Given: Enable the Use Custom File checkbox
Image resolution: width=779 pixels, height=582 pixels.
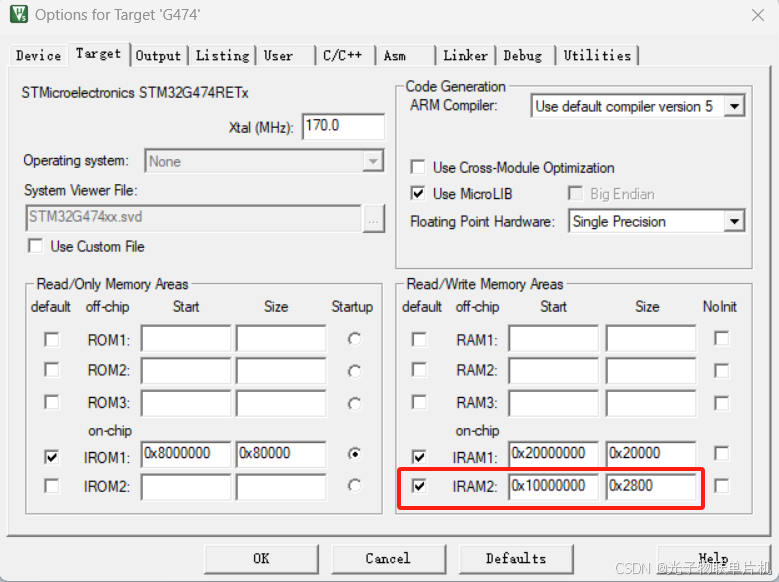Looking at the screenshot, I should tap(35, 246).
